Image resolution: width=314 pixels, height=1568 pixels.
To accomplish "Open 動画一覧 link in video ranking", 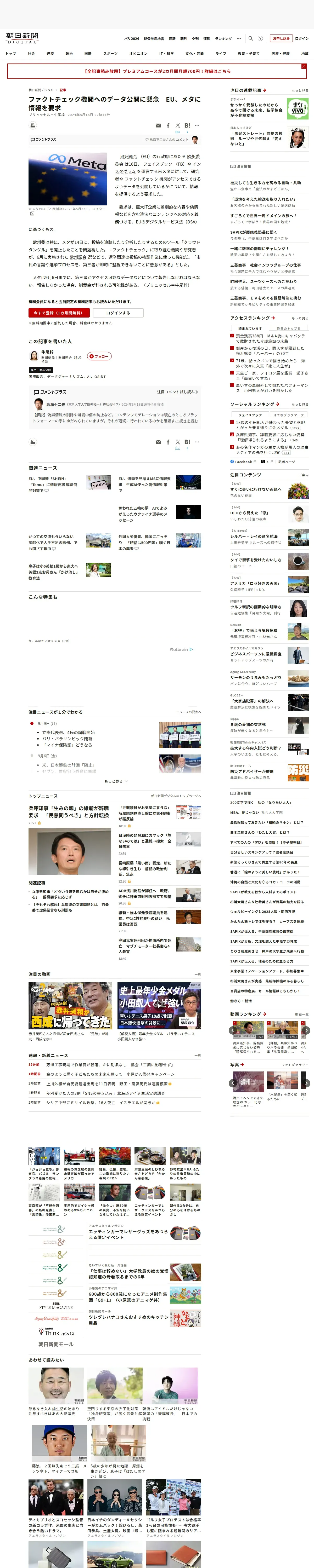I will point(302,1014).
